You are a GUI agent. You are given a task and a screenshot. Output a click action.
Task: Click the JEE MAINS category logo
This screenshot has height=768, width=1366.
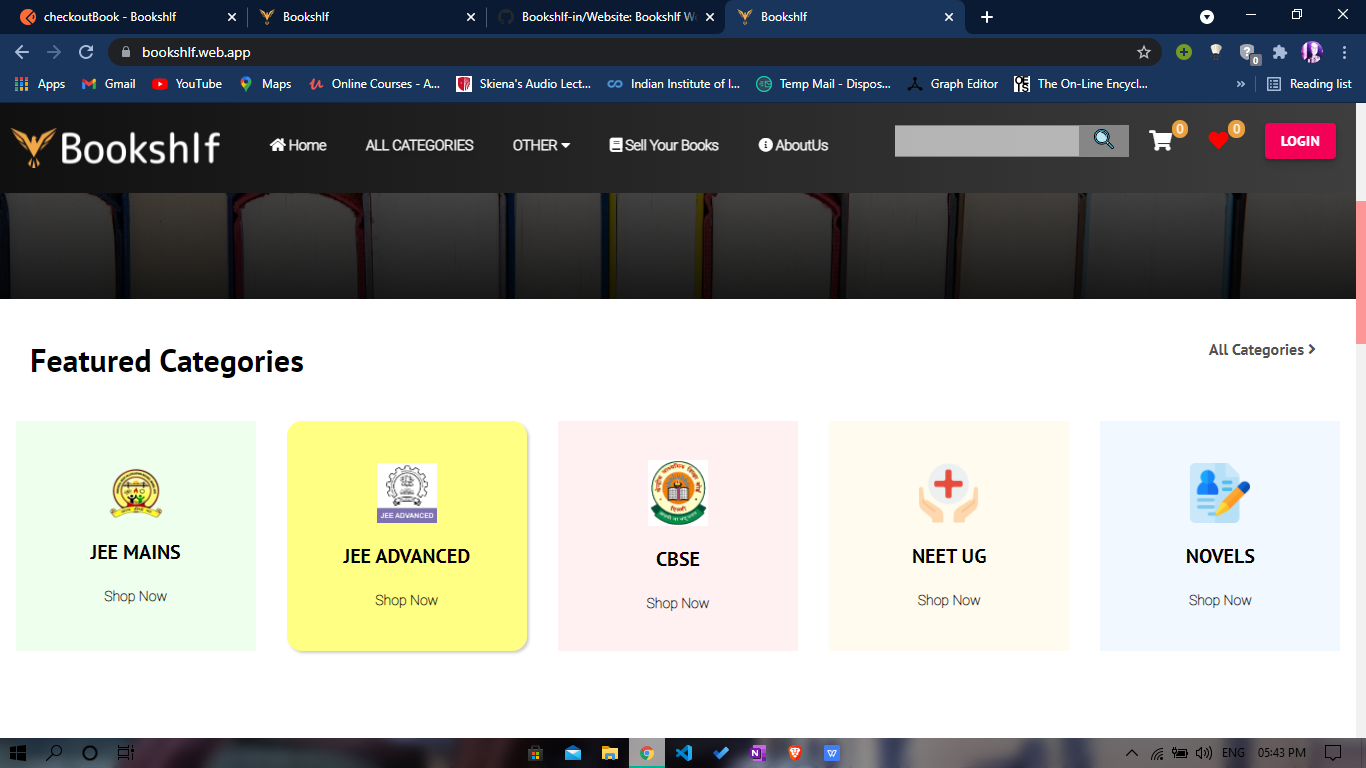(x=136, y=493)
